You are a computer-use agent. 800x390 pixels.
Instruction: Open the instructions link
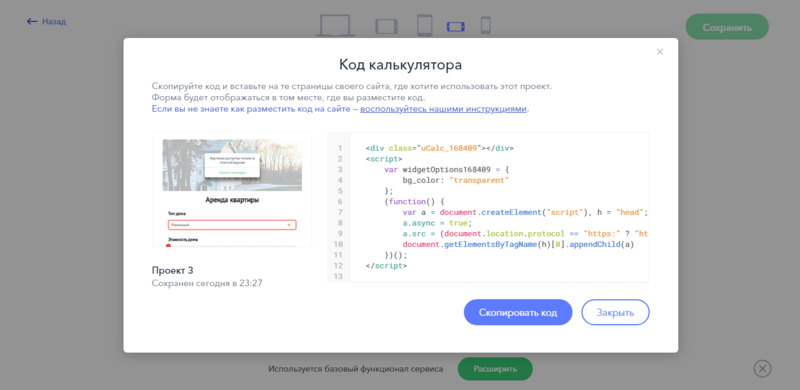pyautogui.click(x=443, y=109)
